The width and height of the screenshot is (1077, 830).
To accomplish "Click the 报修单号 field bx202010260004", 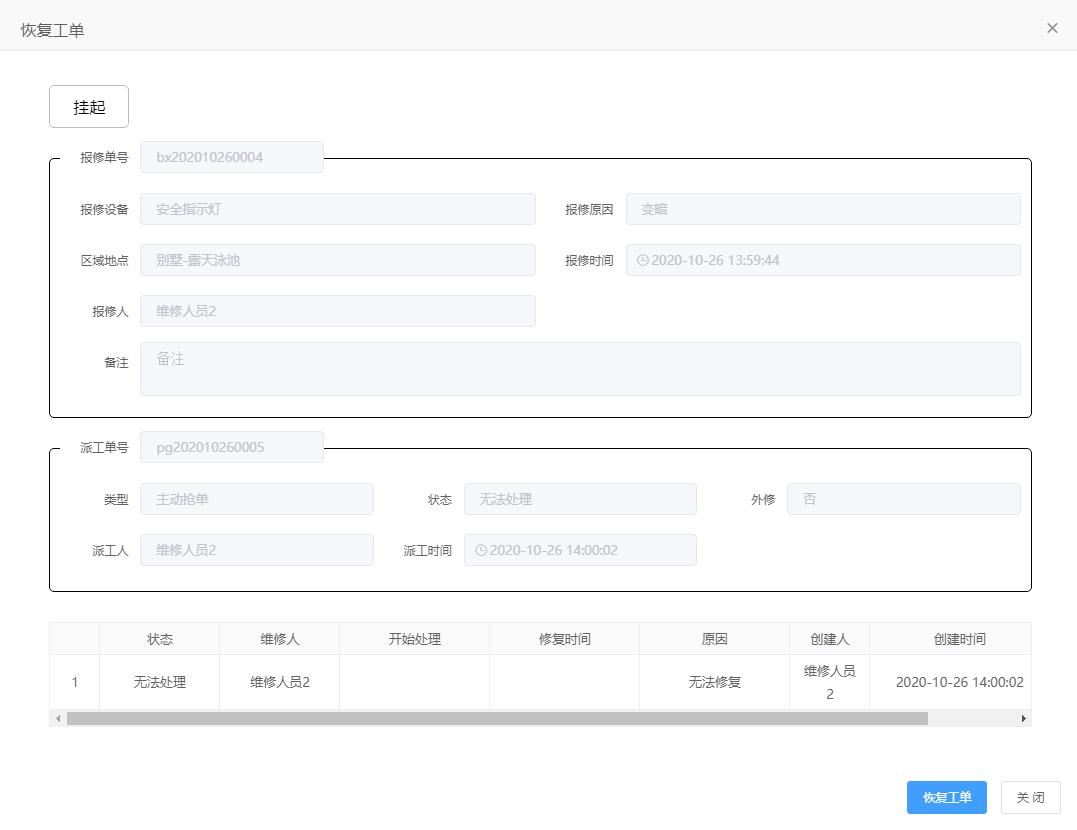I will click(x=231, y=157).
